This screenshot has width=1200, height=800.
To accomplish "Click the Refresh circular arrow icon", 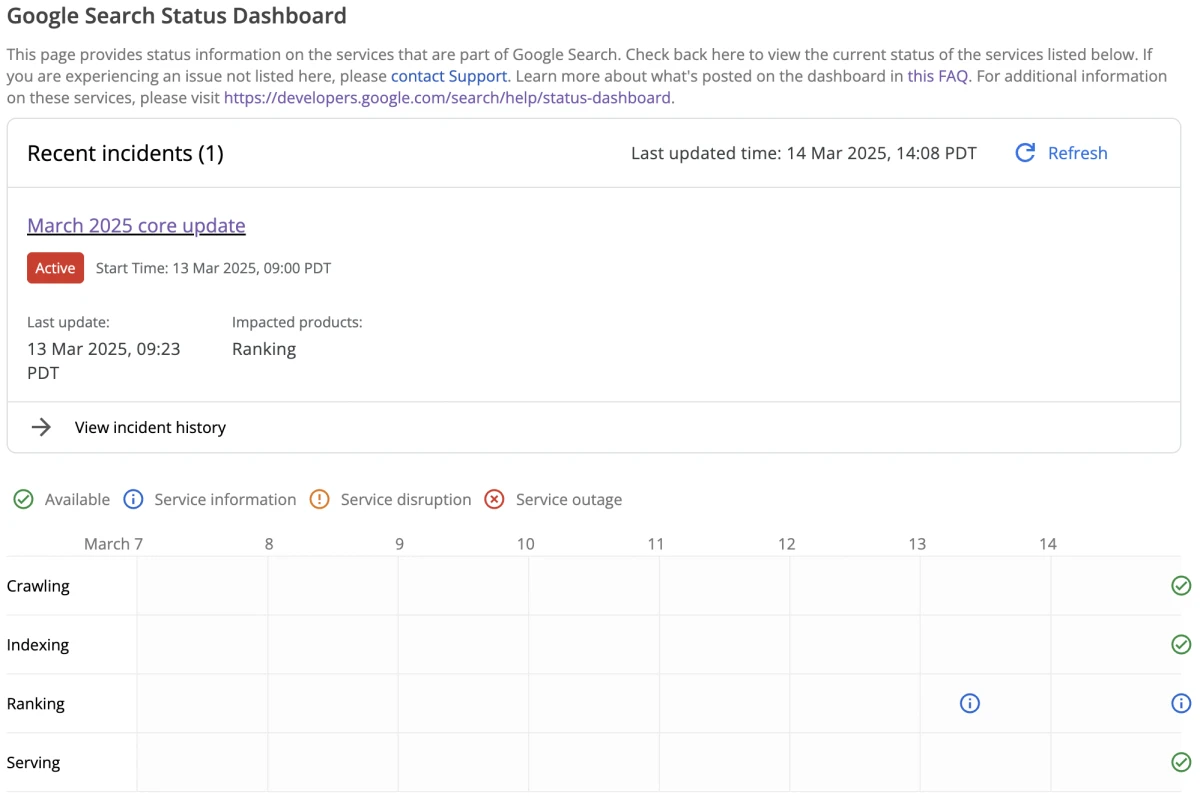I will click(1025, 153).
